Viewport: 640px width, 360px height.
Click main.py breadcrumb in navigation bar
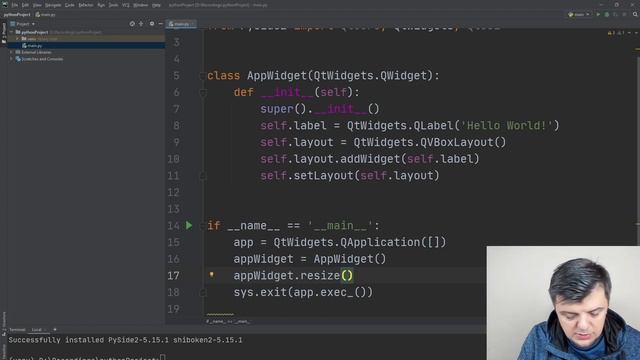(x=45, y=14)
